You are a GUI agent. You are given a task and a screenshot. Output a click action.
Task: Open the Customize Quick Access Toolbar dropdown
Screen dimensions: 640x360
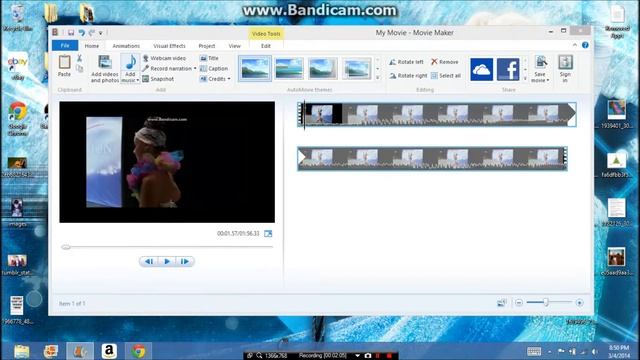[x=100, y=33]
